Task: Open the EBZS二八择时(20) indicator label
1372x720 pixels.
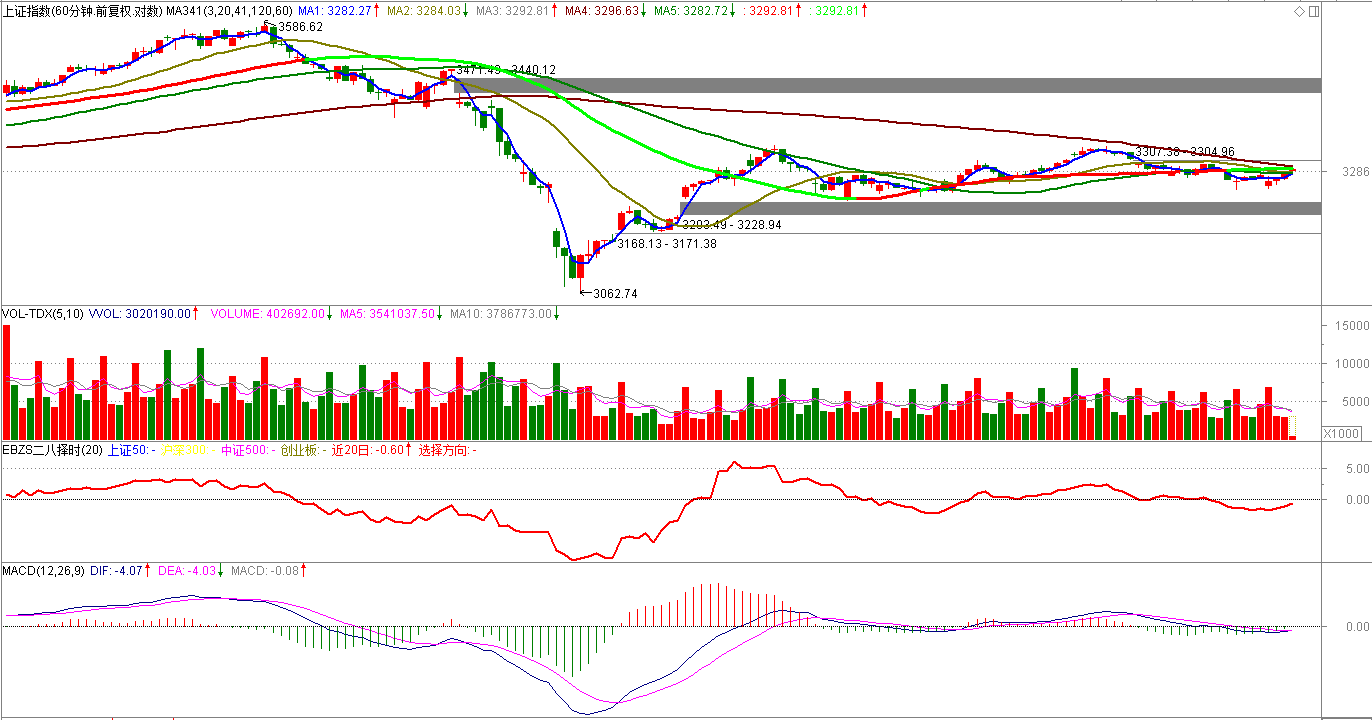Action: 53,450
